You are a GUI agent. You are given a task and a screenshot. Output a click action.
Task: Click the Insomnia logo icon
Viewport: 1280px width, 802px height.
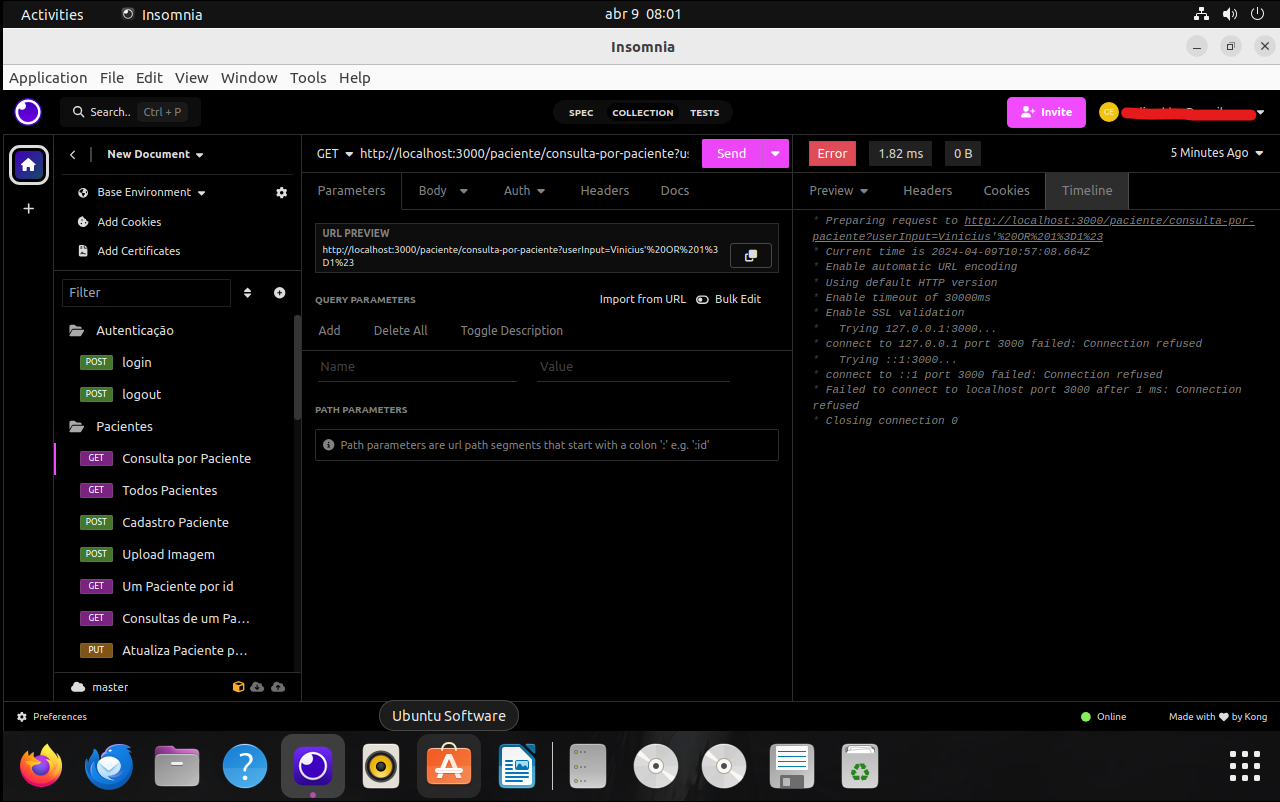28,111
